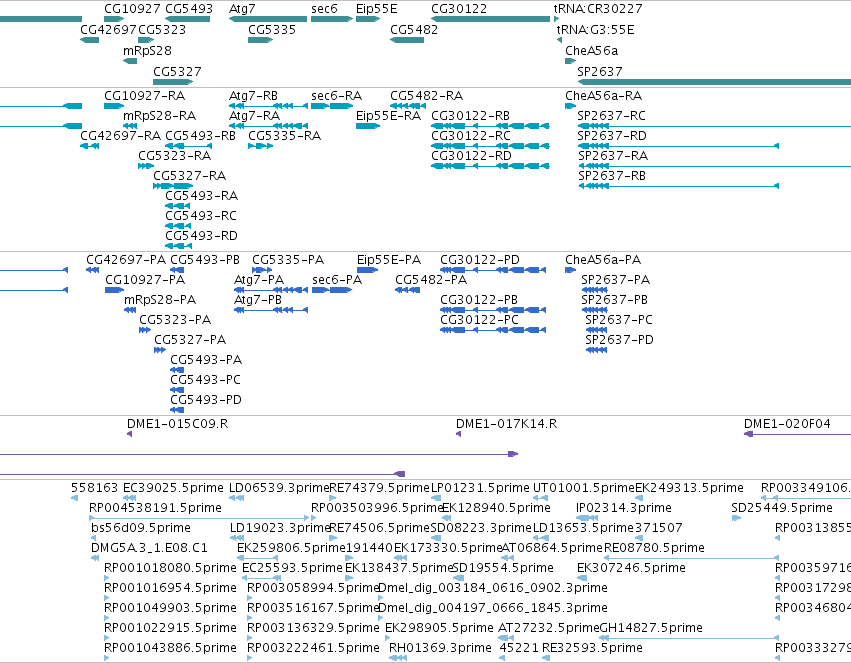Image resolution: width=851 pixels, height=663 pixels.
Task: Click the tRNA:CR30227 gene label
Action: (598, 9)
